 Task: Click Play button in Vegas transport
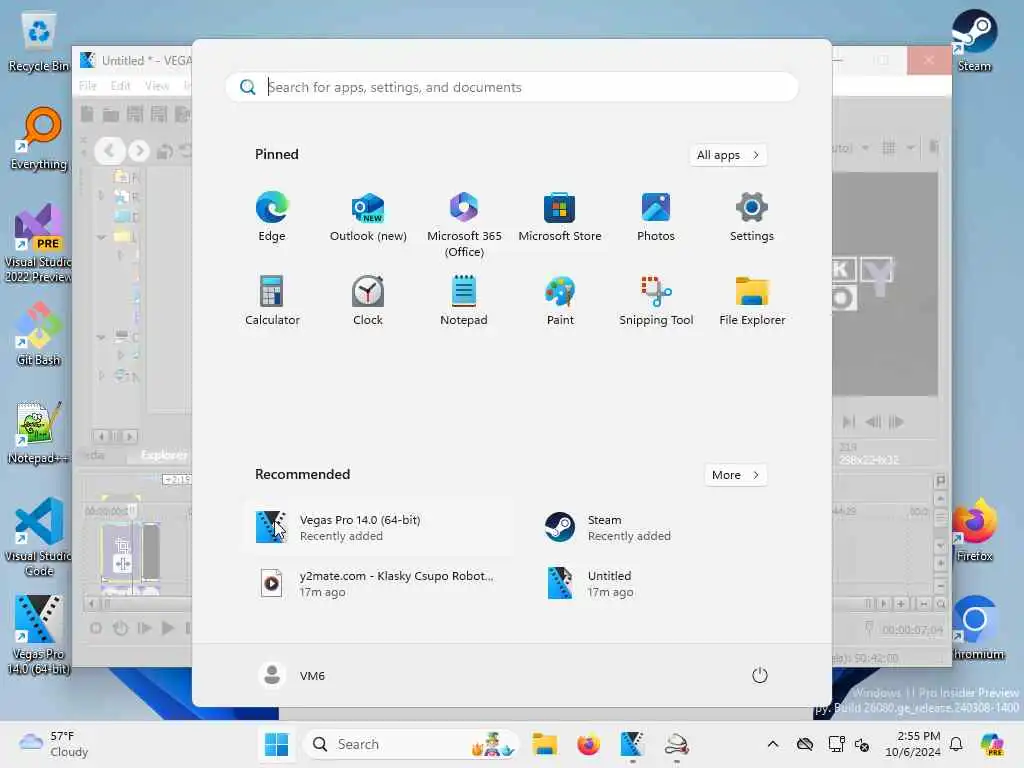tap(167, 628)
